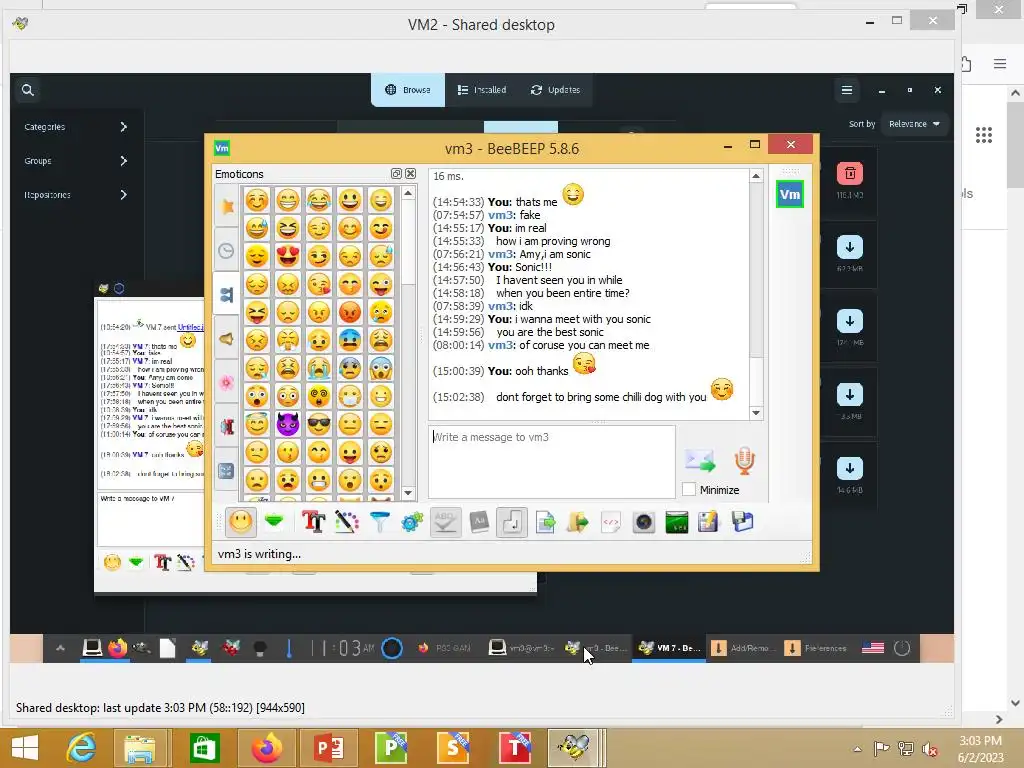Save chat with floppy pencil icon
The image size is (1024, 768).
pyautogui.click(x=709, y=522)
